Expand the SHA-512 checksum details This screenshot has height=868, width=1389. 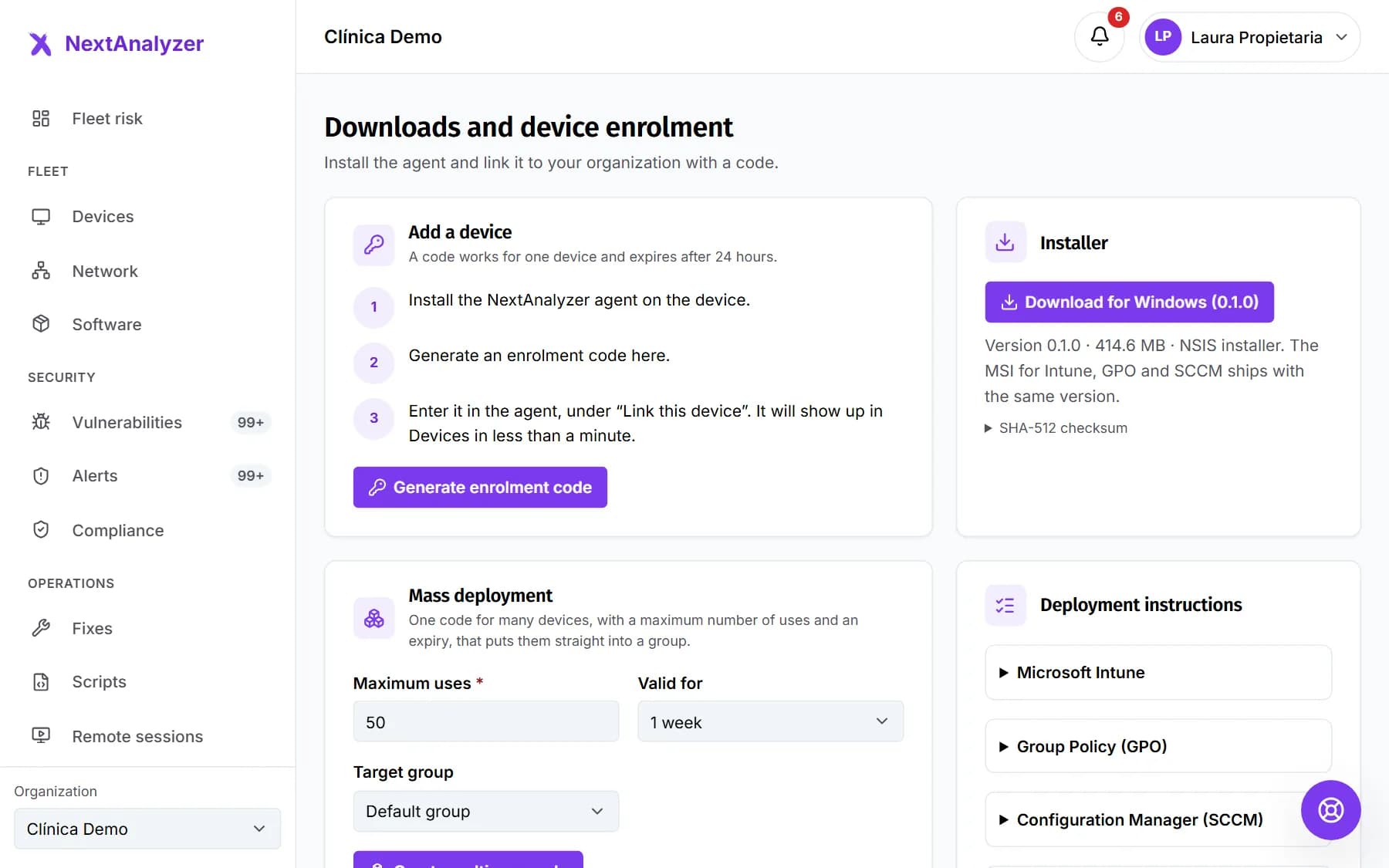tap(1056, 428)
